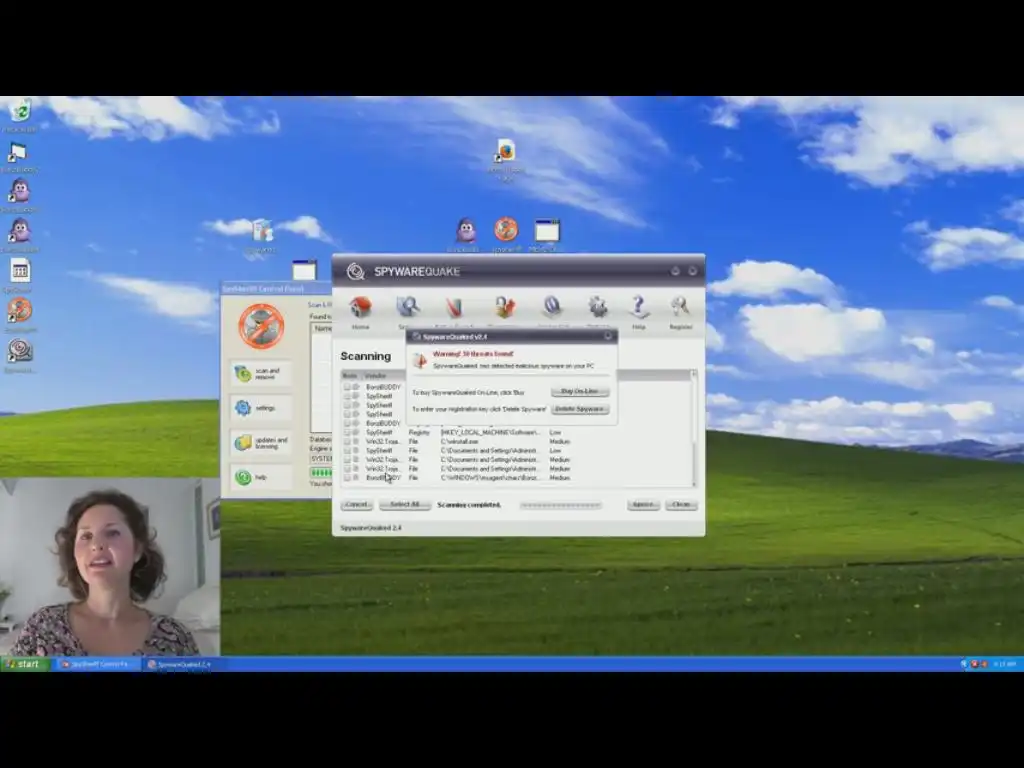Click the Select All button
This screenshot has height=768, width=1024.
(405, 505)
